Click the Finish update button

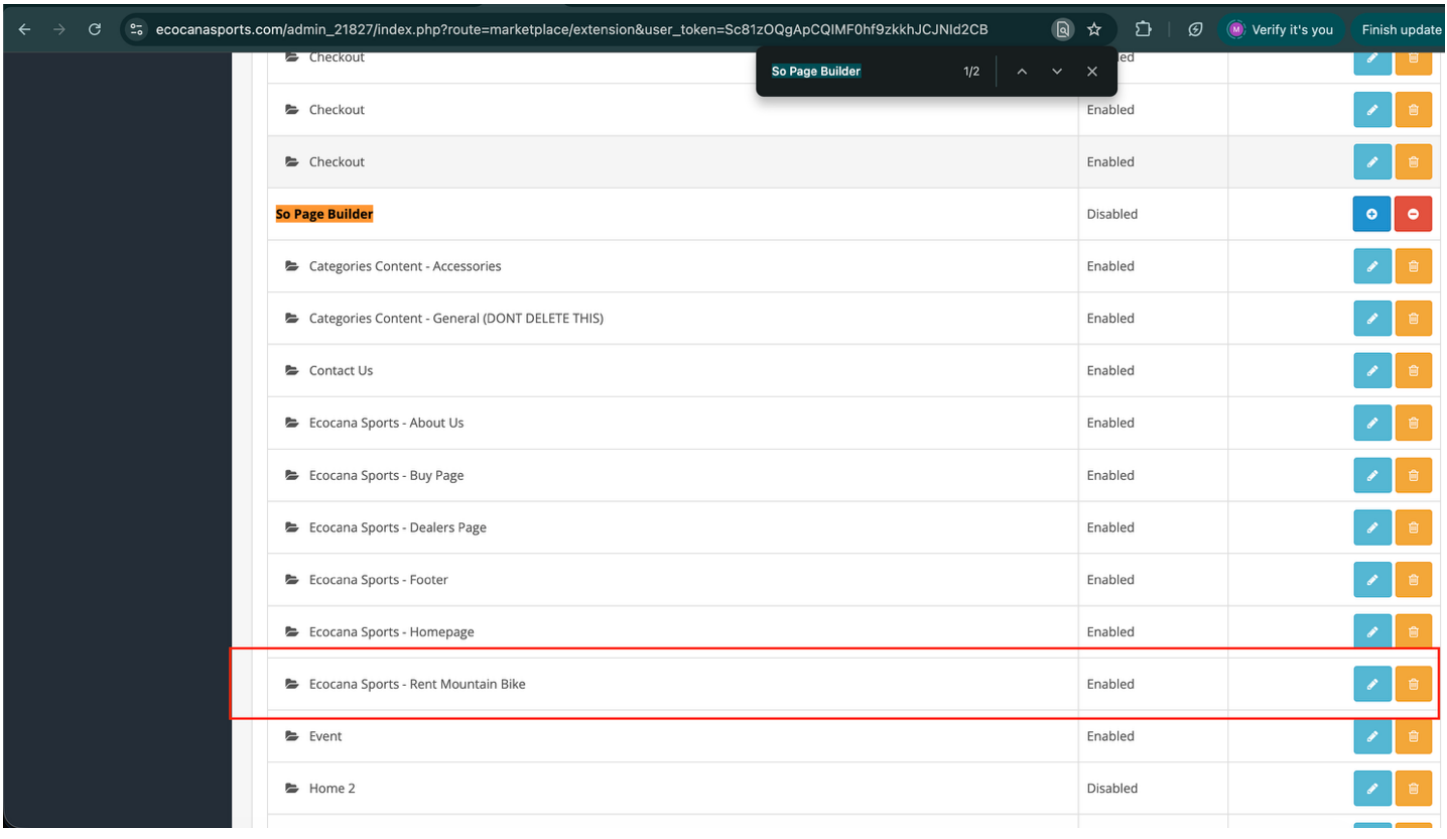coord(1400,30)
